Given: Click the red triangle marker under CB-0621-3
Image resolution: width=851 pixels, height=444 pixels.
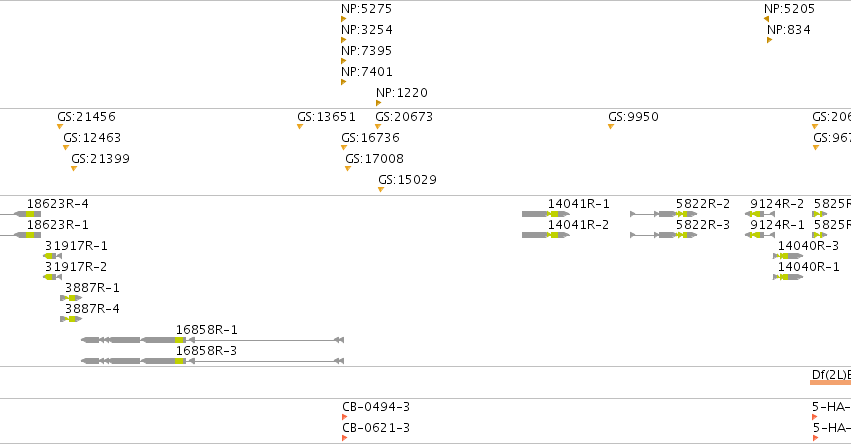Looking at the screenshot, I should [345, 439].
